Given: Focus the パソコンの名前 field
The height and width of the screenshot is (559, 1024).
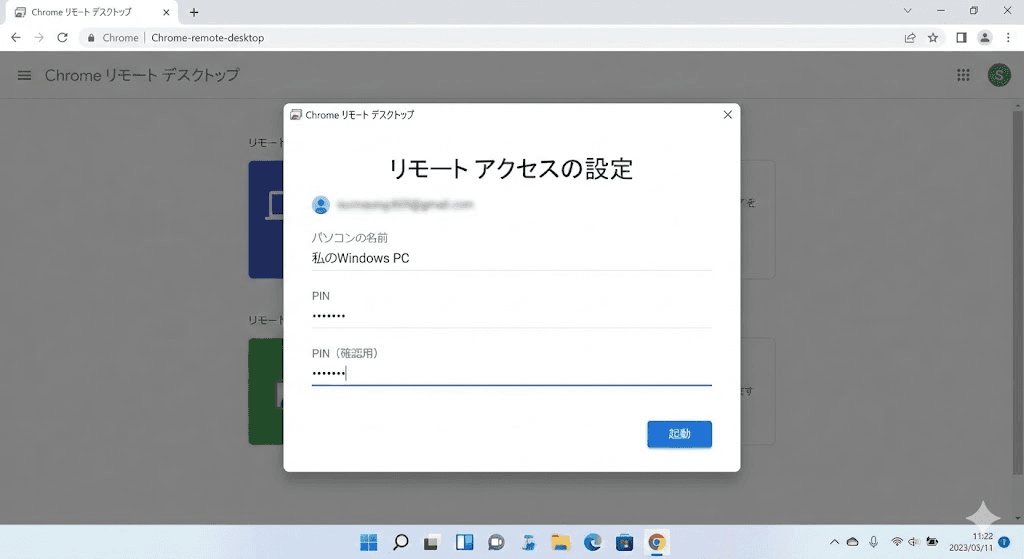Looking at the screenshot, I should 511,258.
